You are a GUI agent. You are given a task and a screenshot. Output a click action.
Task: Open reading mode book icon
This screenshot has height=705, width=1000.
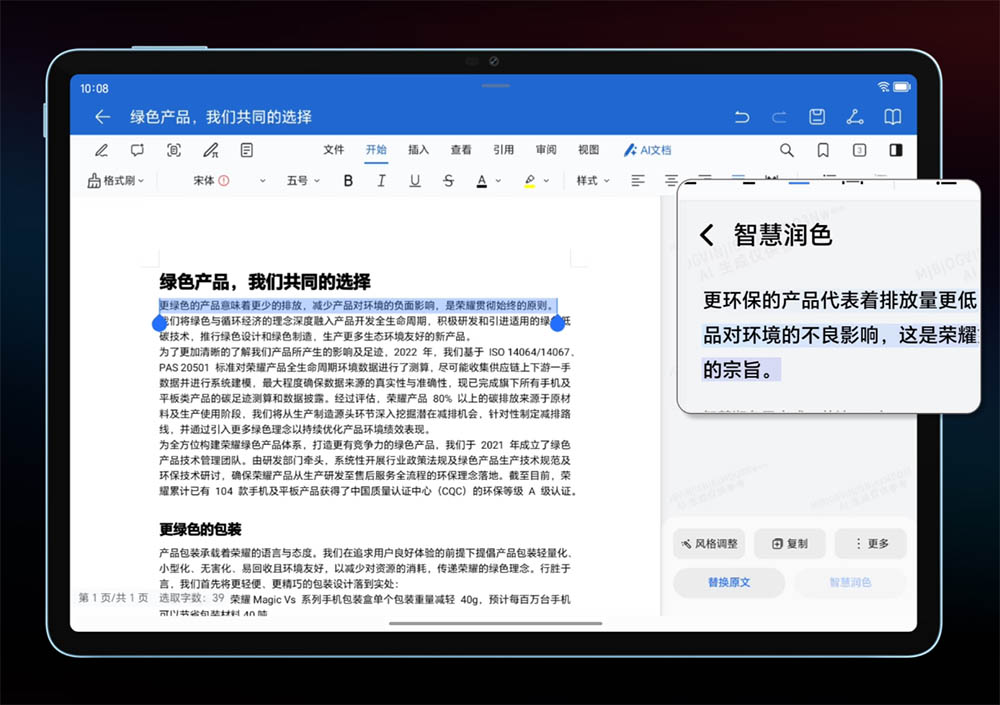click(x=893, y=117)
